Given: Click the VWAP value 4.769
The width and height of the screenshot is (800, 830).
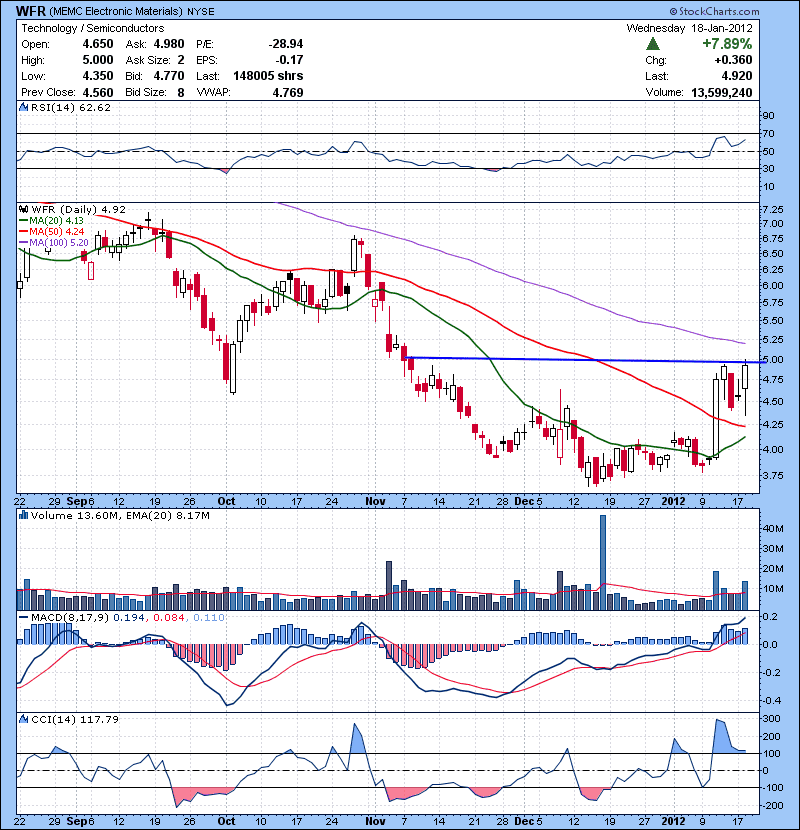Looking at the screenshot, I should [x=288, y=93].
